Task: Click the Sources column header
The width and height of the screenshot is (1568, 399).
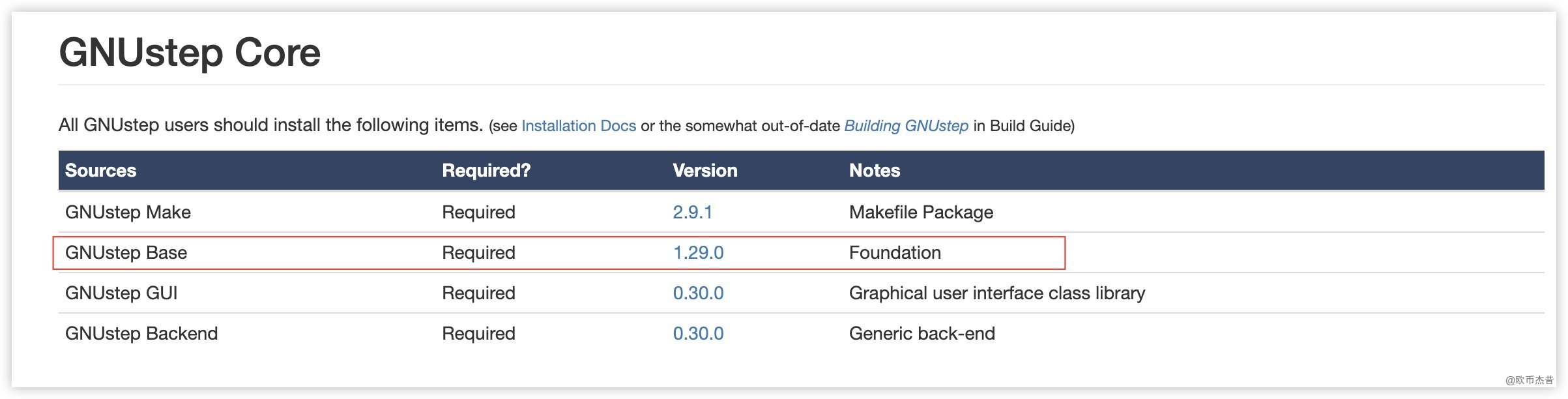Action: tap(101, 171)
